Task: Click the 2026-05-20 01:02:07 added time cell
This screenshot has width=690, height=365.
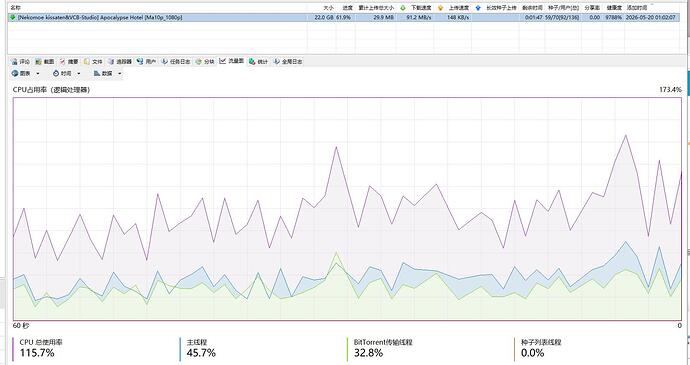Action: (650, 18)
